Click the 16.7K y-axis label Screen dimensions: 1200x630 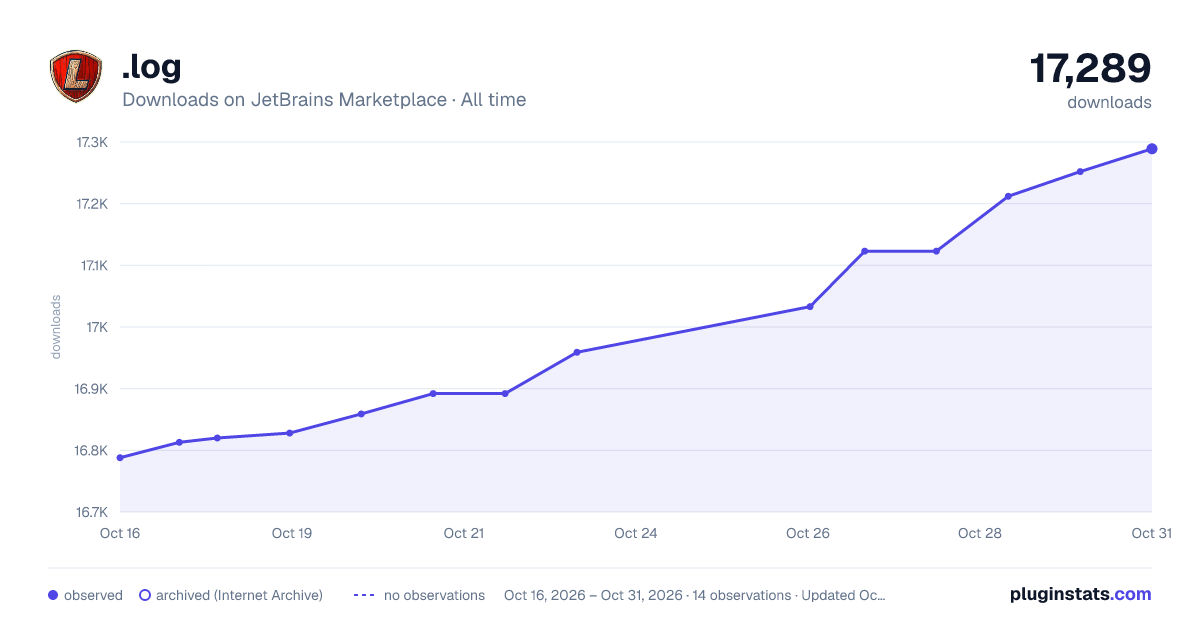pyautogui.click(x=92, y=512)
